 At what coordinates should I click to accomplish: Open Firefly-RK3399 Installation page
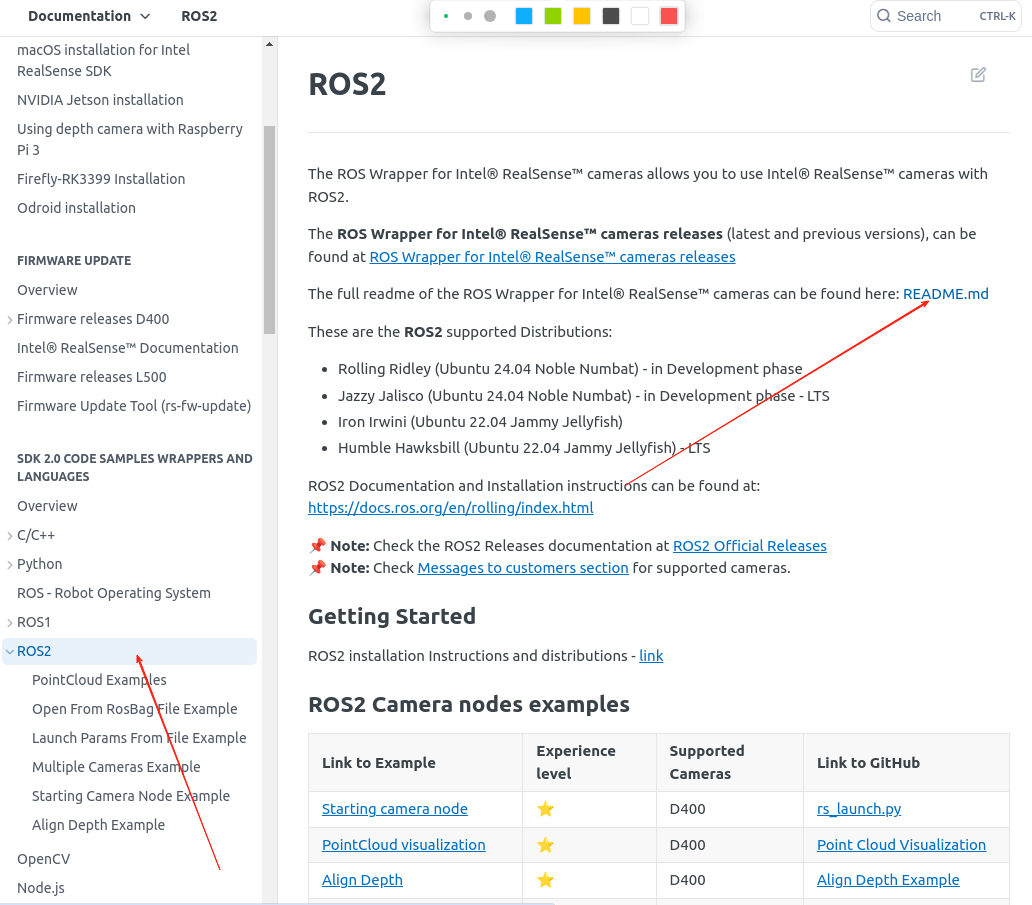[101, 179]
